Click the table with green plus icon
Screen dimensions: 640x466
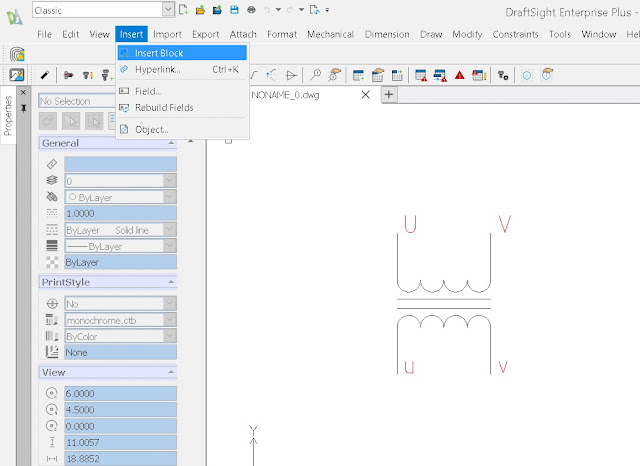pyautogui.click(x=358, y=75)
